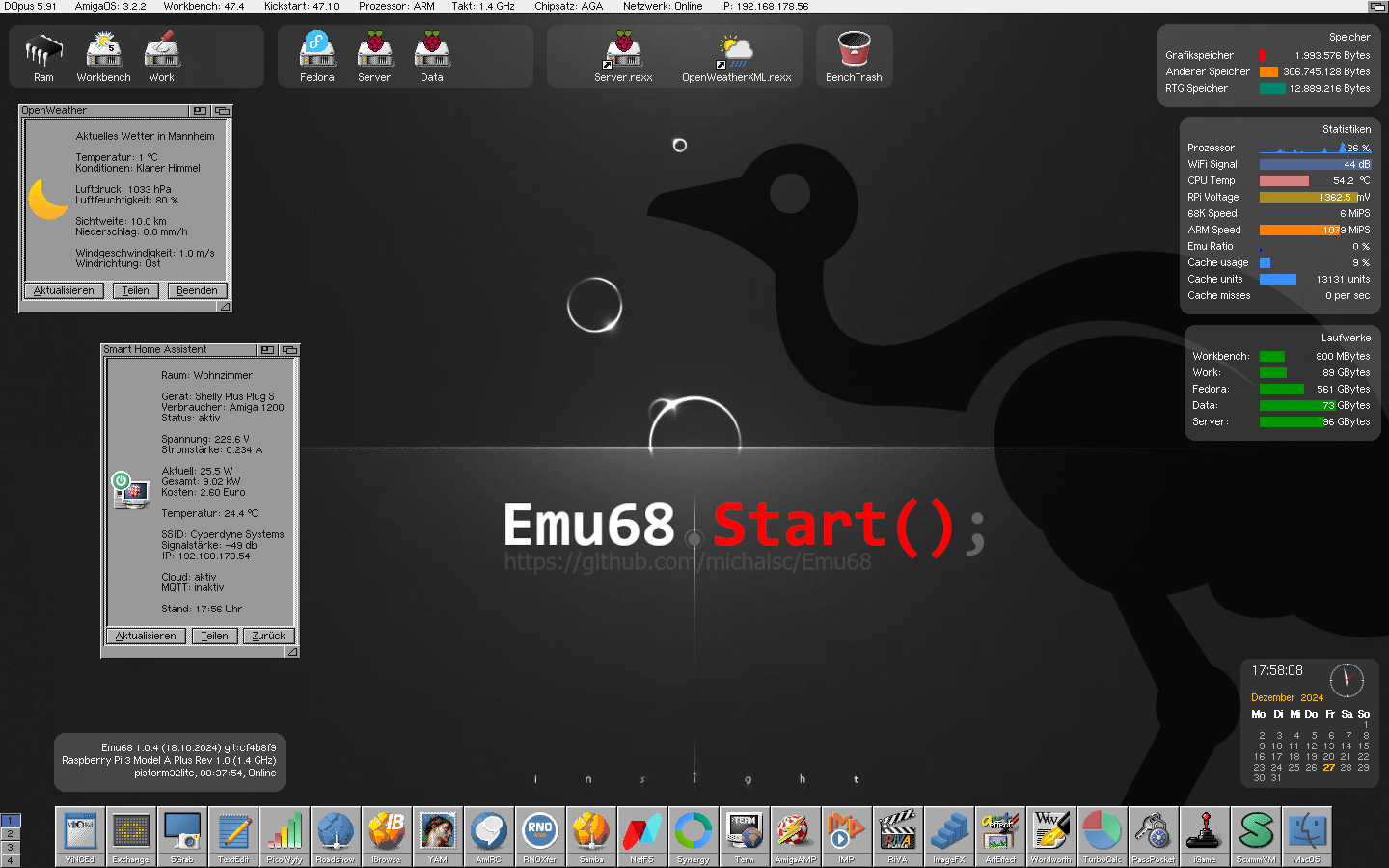Click Aktualisieren in OpenWeather window
The height and width of the screenshot is (868, 1389).
pos(64,290)
